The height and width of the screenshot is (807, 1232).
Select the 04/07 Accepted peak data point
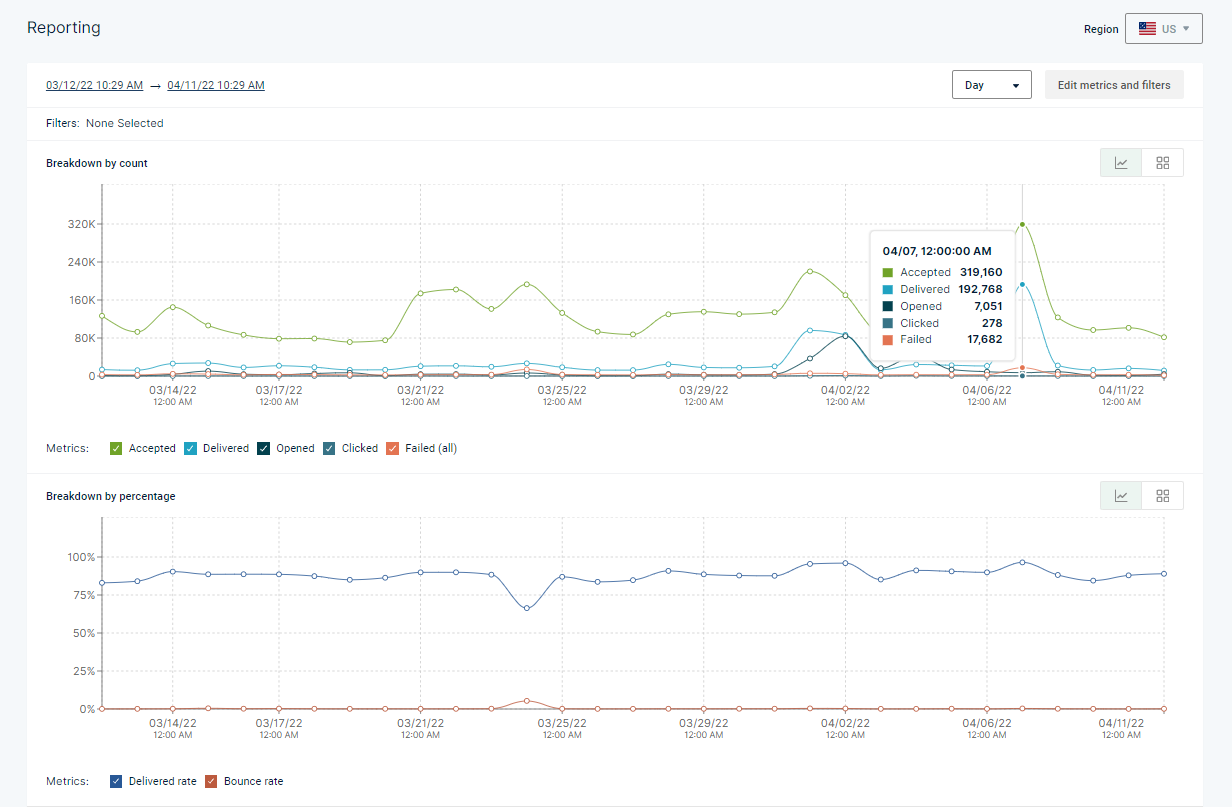pyautogui.click(x=1022, y=224)
